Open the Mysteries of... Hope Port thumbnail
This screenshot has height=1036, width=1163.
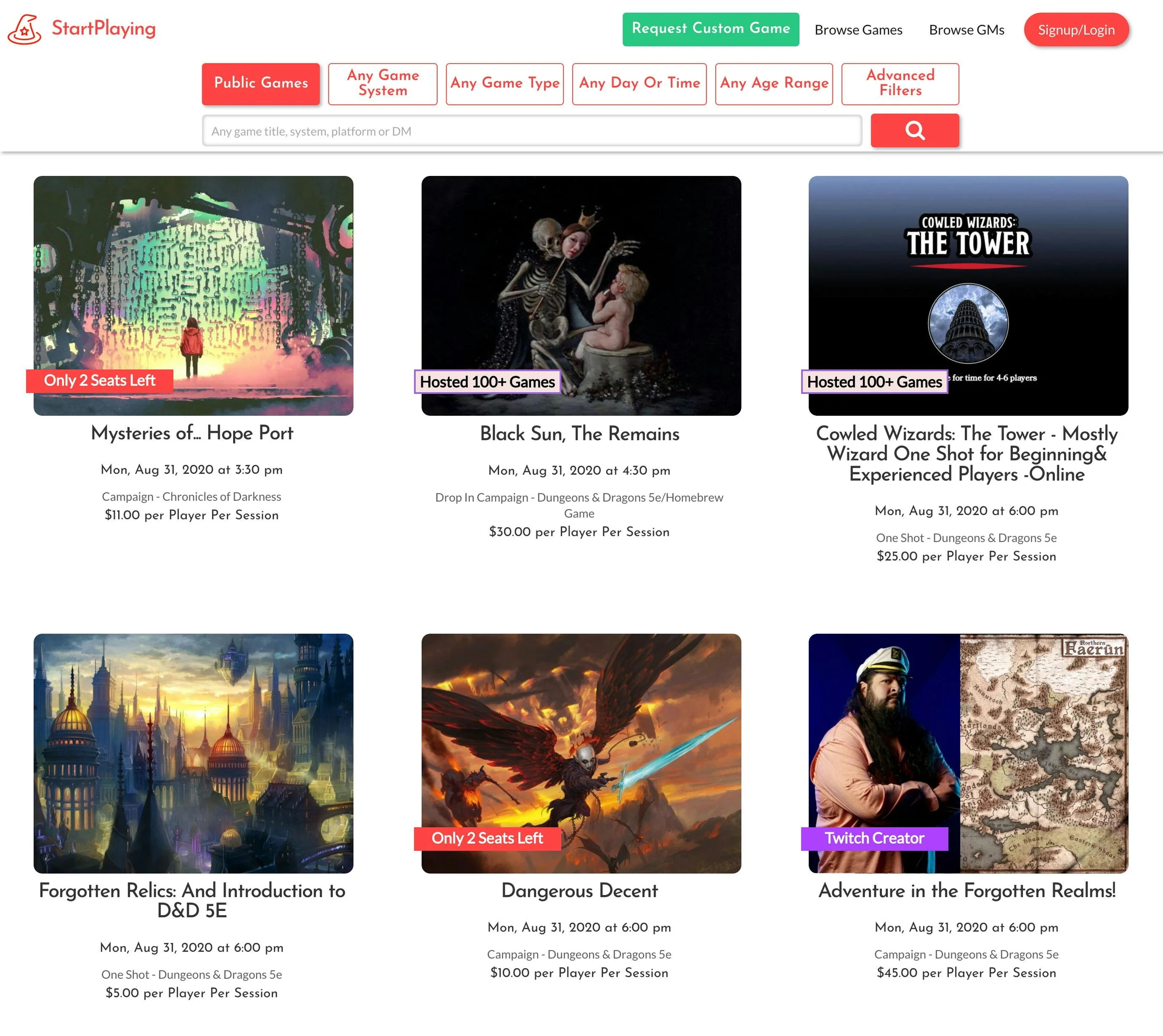pyautogui.click(x=193, y=296)
